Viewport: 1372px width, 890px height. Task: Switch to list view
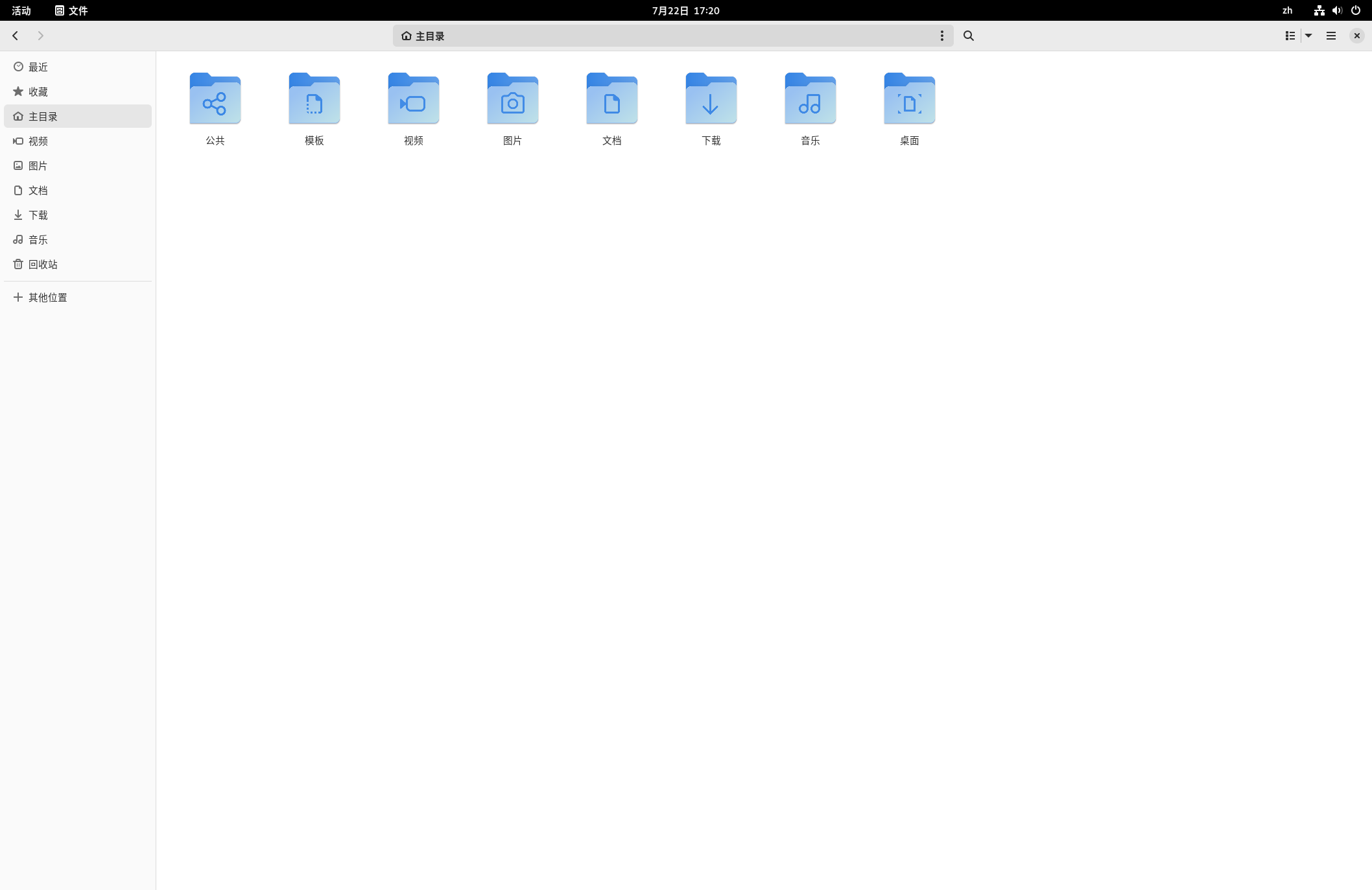coord(1290,36)
